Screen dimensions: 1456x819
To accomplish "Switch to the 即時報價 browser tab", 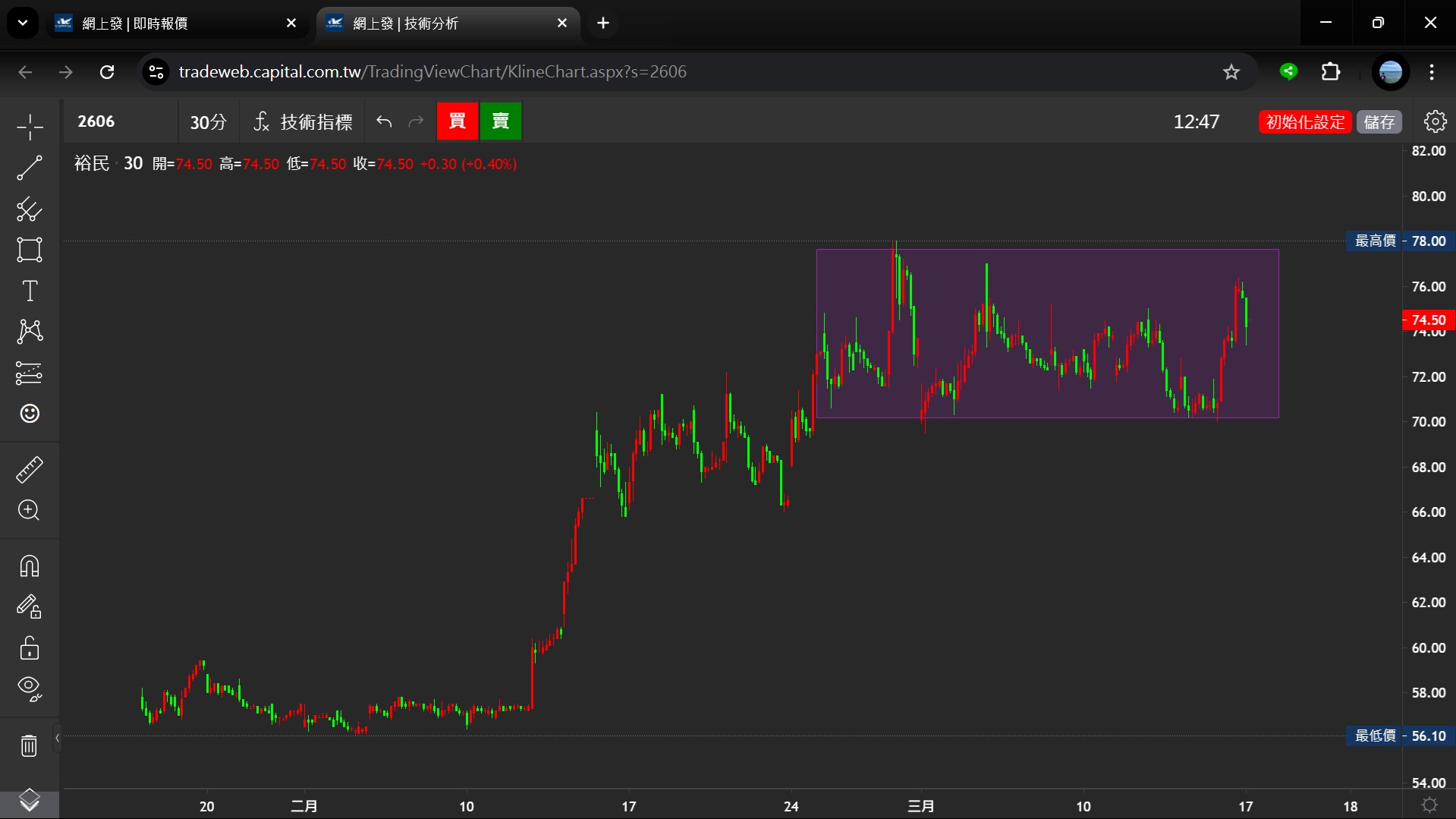I will [175, 24].
